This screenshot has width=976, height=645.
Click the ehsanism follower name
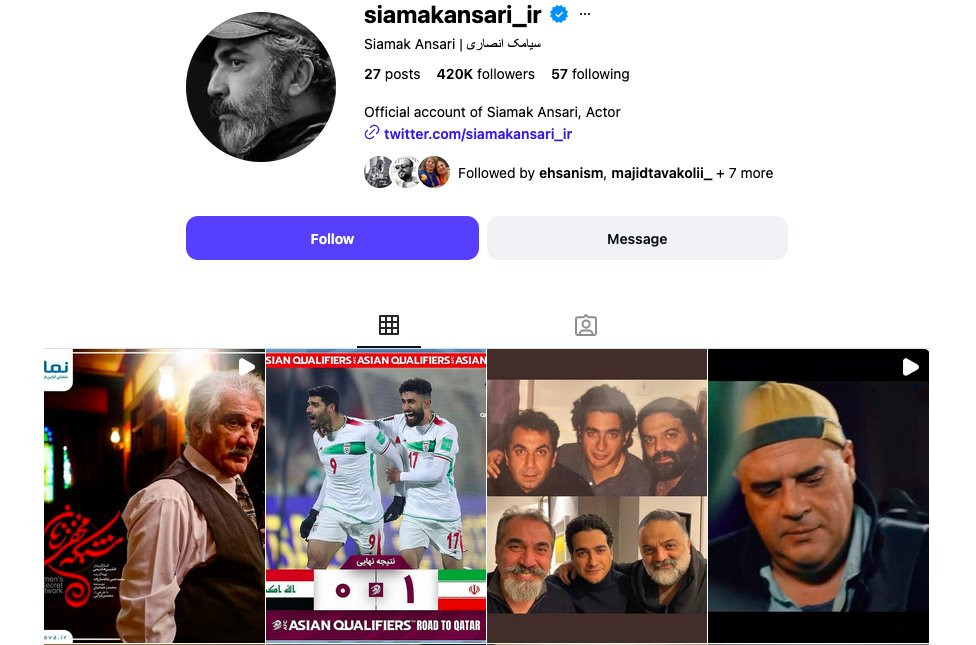point(571,173)
